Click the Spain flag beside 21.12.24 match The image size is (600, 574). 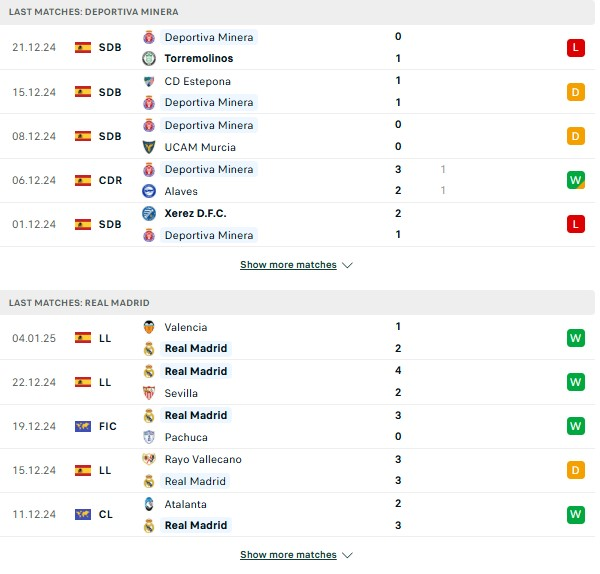point(83,48)
